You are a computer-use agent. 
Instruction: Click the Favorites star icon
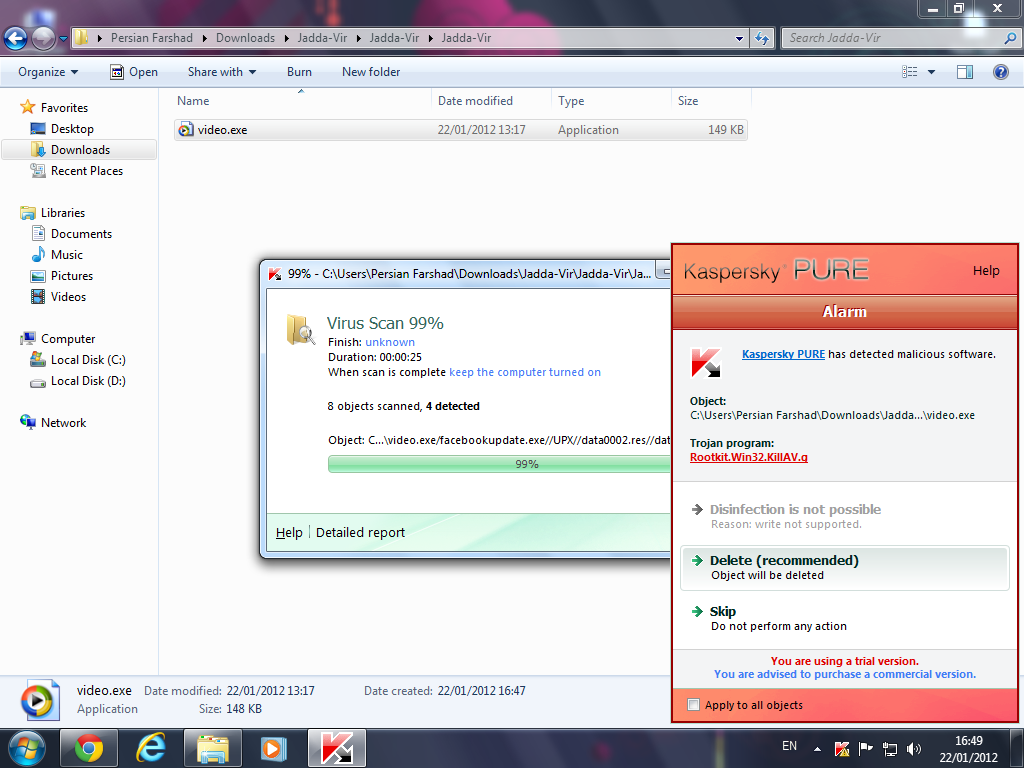[27, 106]
